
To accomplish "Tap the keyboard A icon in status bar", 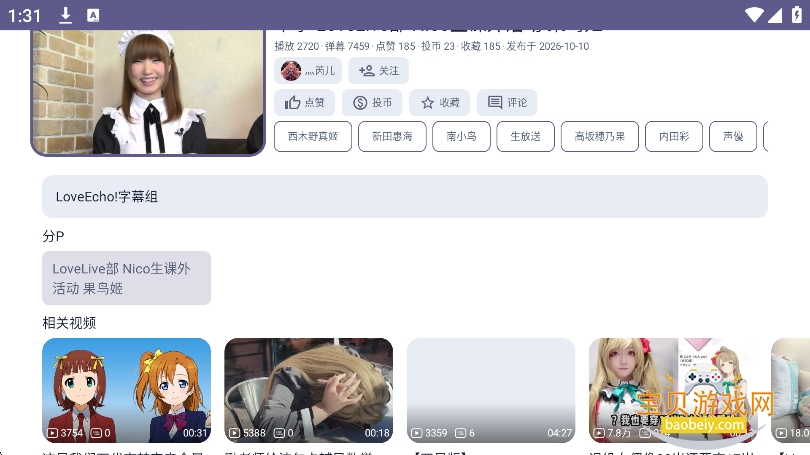I will (93, 15).
